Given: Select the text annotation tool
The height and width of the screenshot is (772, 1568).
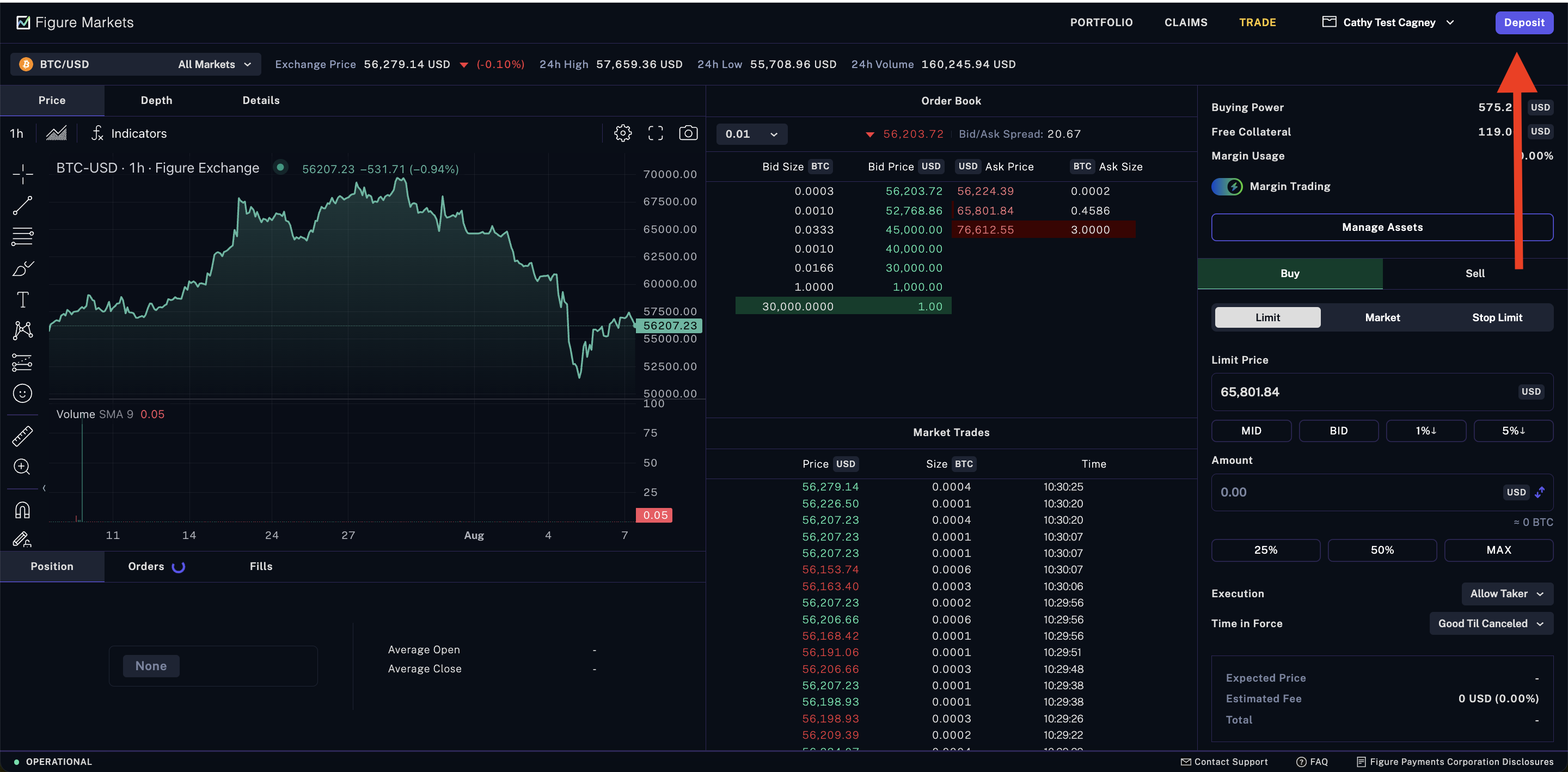Looking at the screenshot, I should point(22,299).
